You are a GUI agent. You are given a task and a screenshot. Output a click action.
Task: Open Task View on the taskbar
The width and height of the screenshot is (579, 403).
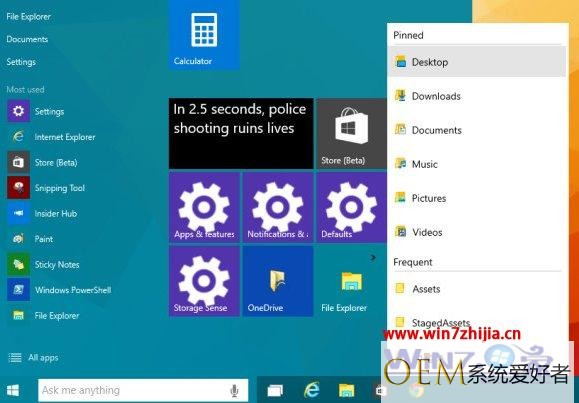(x=275, y=390)
